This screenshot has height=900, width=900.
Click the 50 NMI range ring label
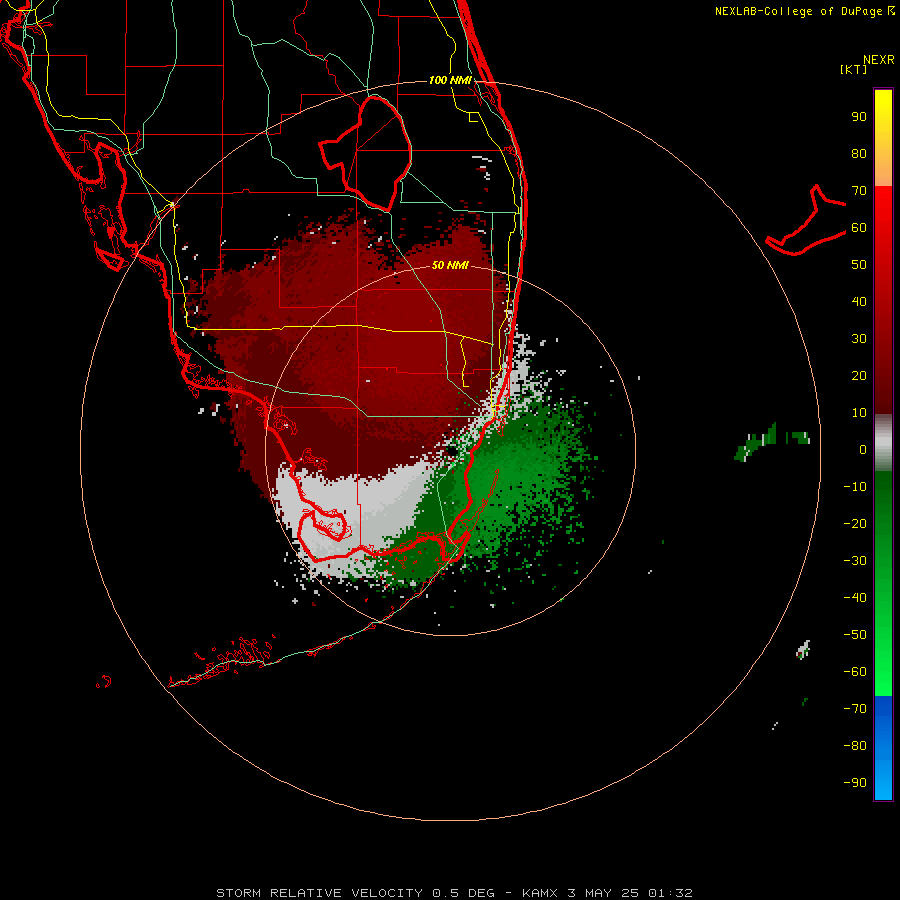[x=450, y=265]
